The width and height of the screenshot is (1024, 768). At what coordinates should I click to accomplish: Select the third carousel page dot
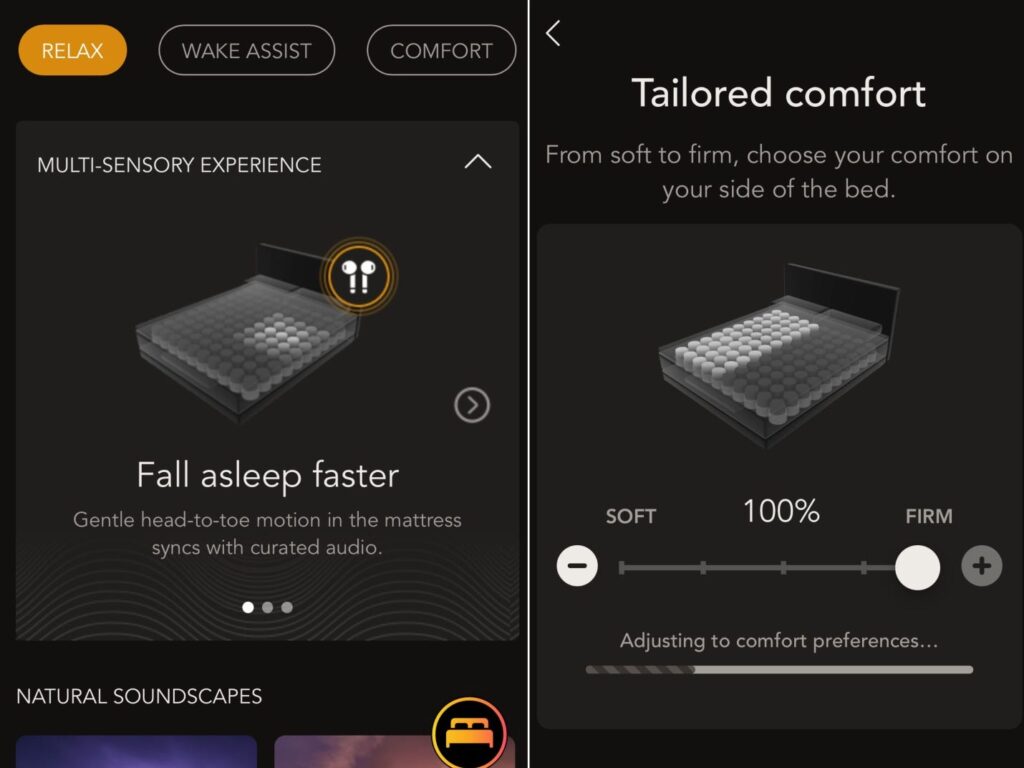(x=287, y=607)
